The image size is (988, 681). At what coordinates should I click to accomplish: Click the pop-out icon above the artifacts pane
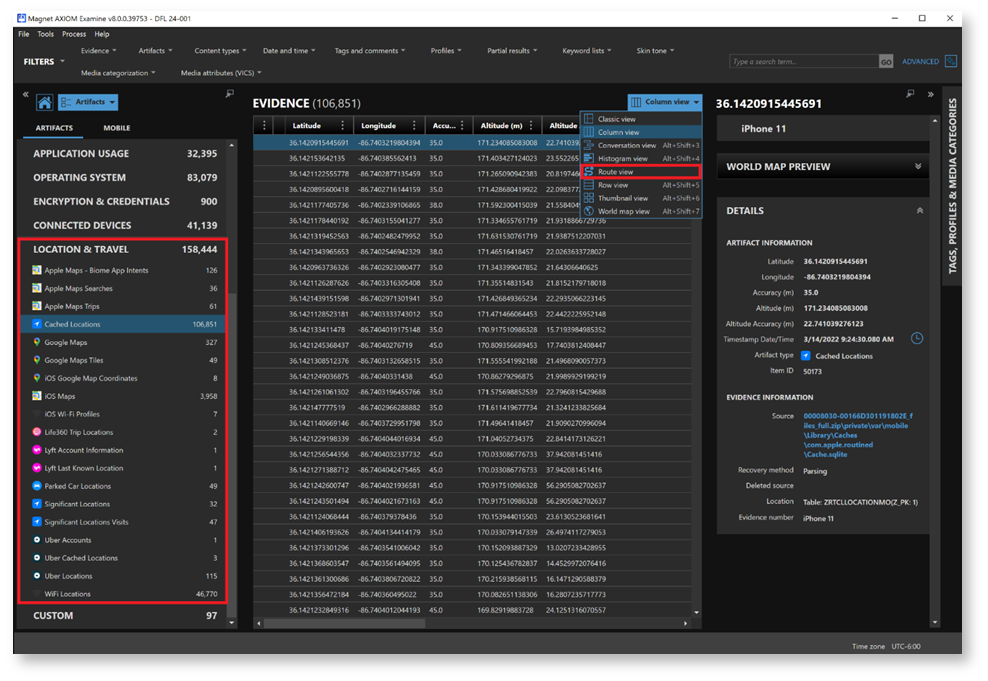tap(230, 94)
